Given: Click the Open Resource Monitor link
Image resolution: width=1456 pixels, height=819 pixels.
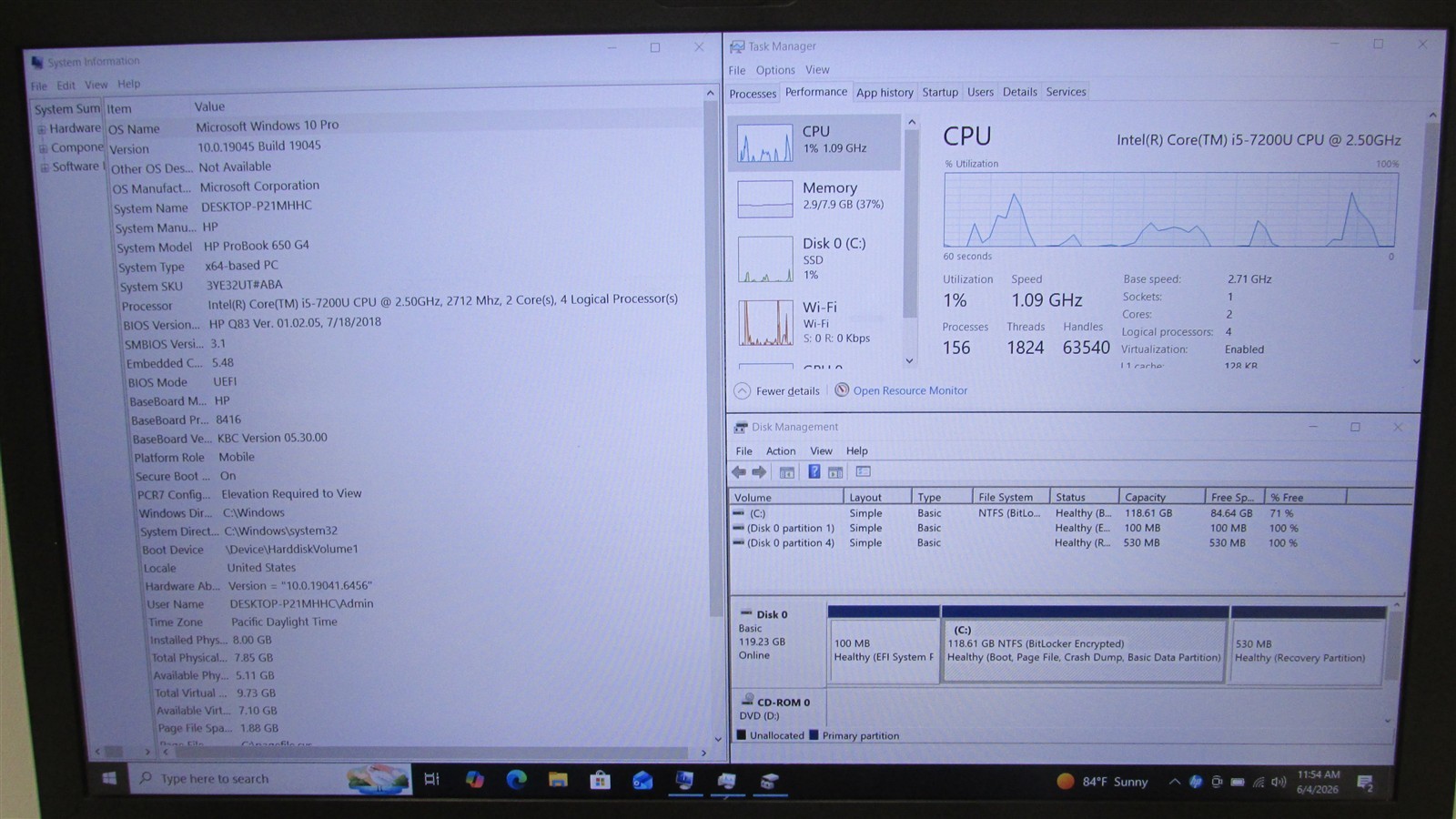Looking at the screenshot, I should (x=910, y=390).
